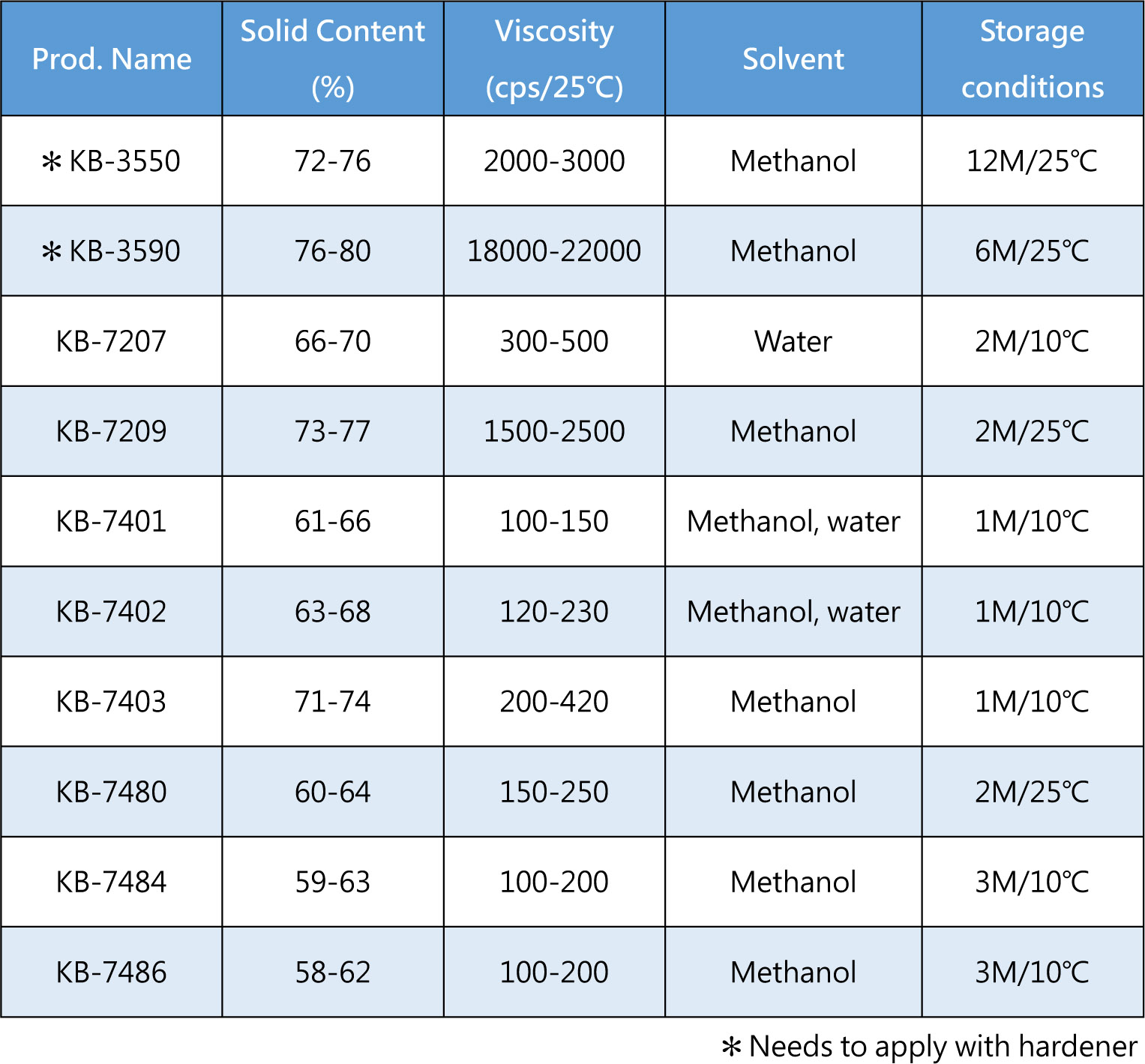Select the 59-63 solid content cell
Viewport: 1145px width, 1064px height.
click(333, 882)
